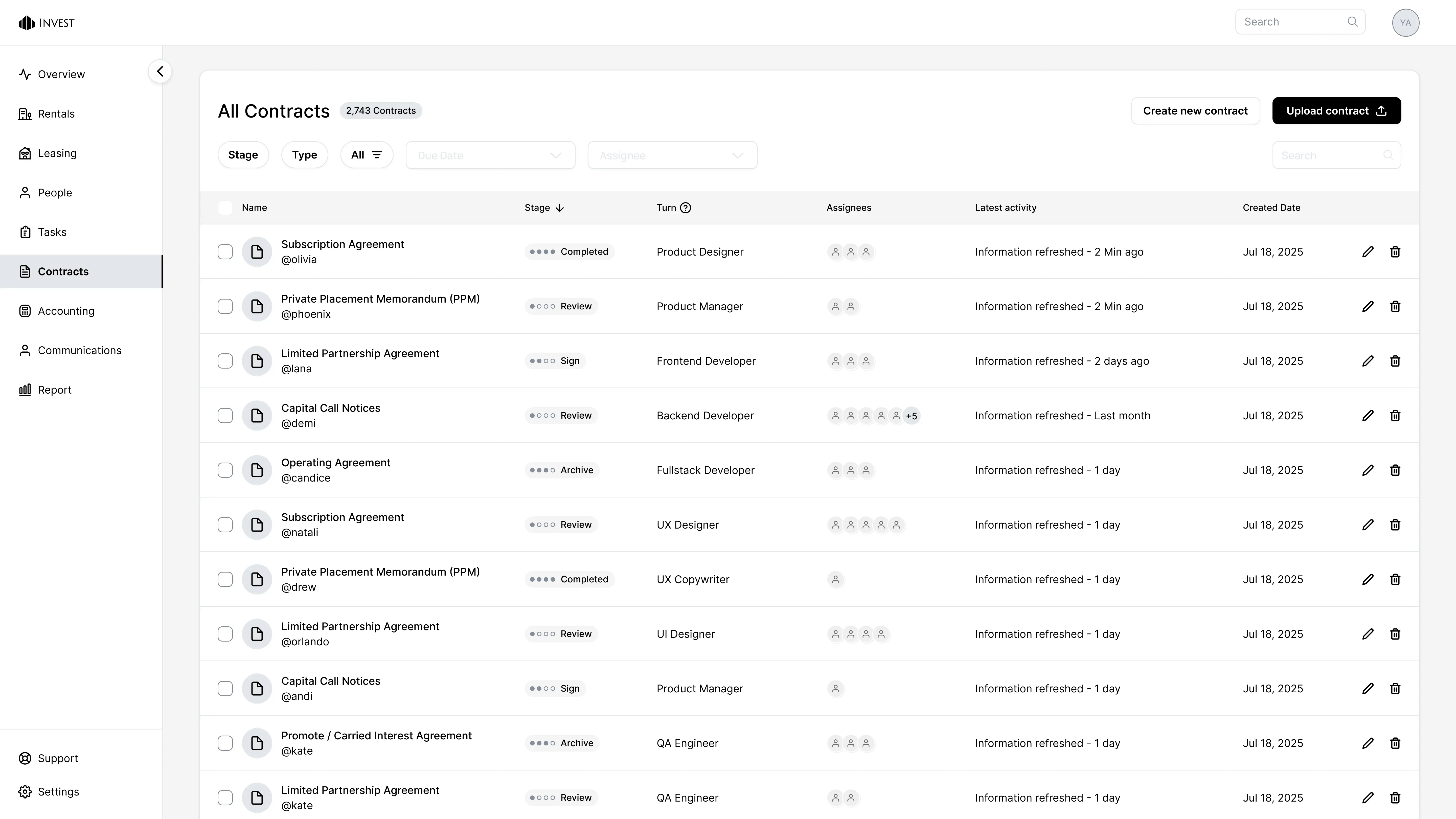Click the Turn column help icon

[x=685, y=208]
